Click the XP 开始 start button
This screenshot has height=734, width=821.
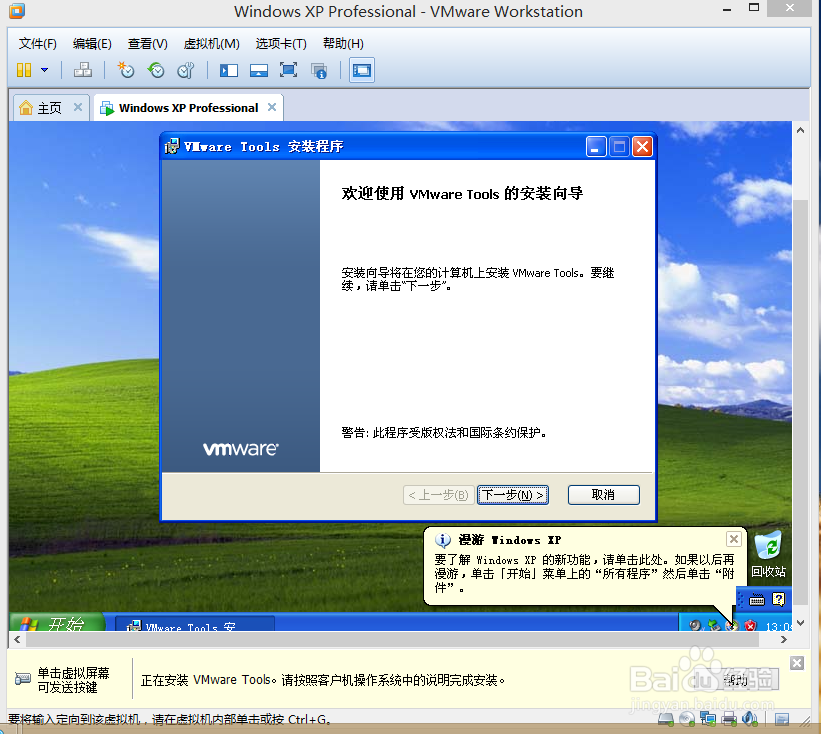point(57,622)
